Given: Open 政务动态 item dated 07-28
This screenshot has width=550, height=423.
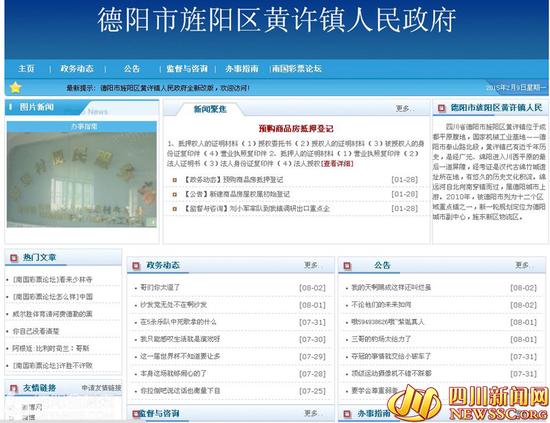Looking at the screenshot, I should [174, 374].
